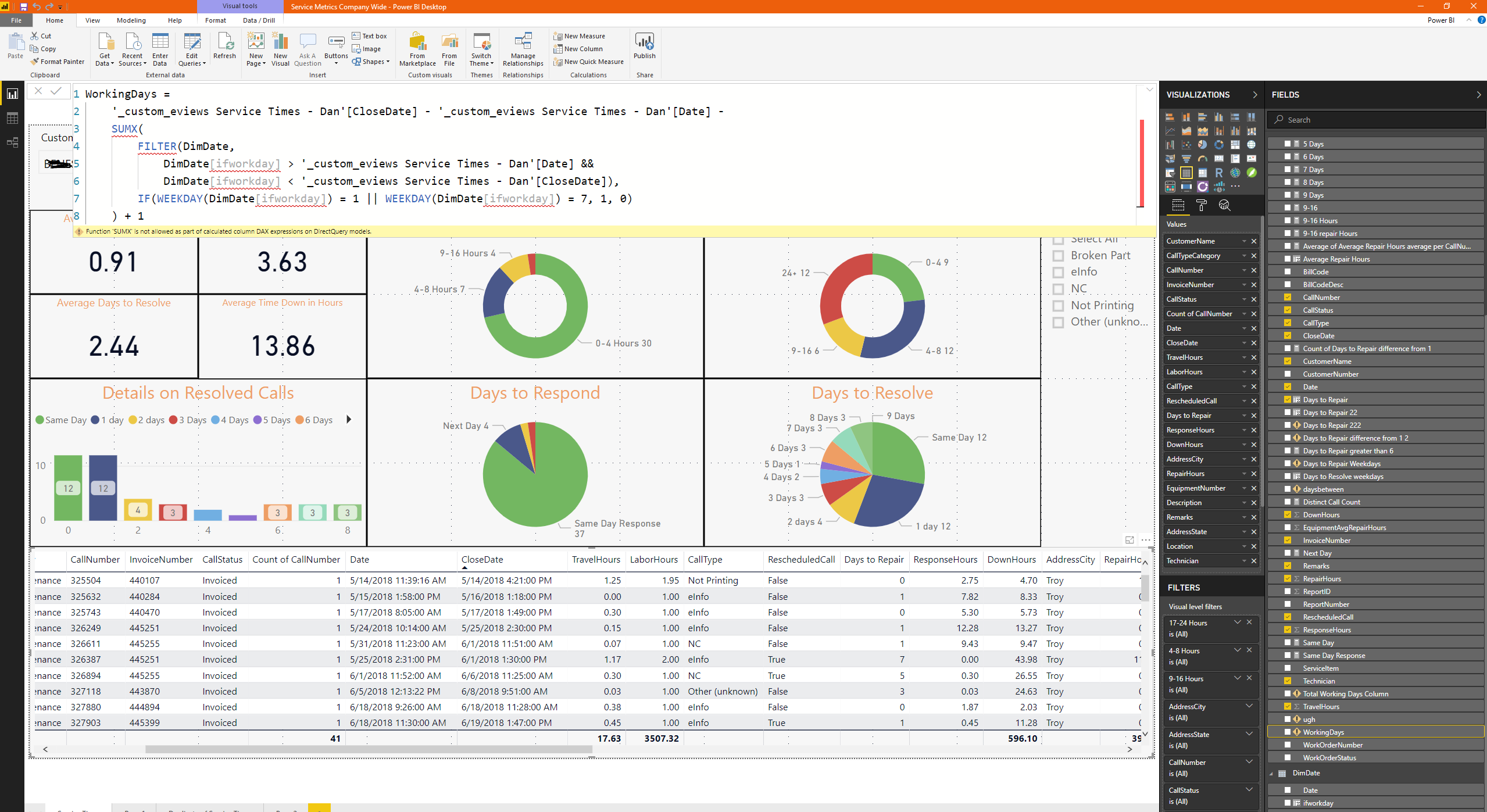Check the NC slicer checkbox
Viewport: 1487px width, 812px height.
pyautogui.click(x=1059, y=289)
